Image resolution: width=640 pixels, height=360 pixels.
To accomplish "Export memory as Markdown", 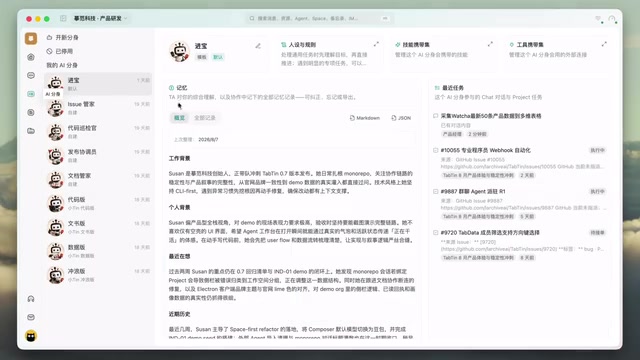I will click(x=364, y=118).
